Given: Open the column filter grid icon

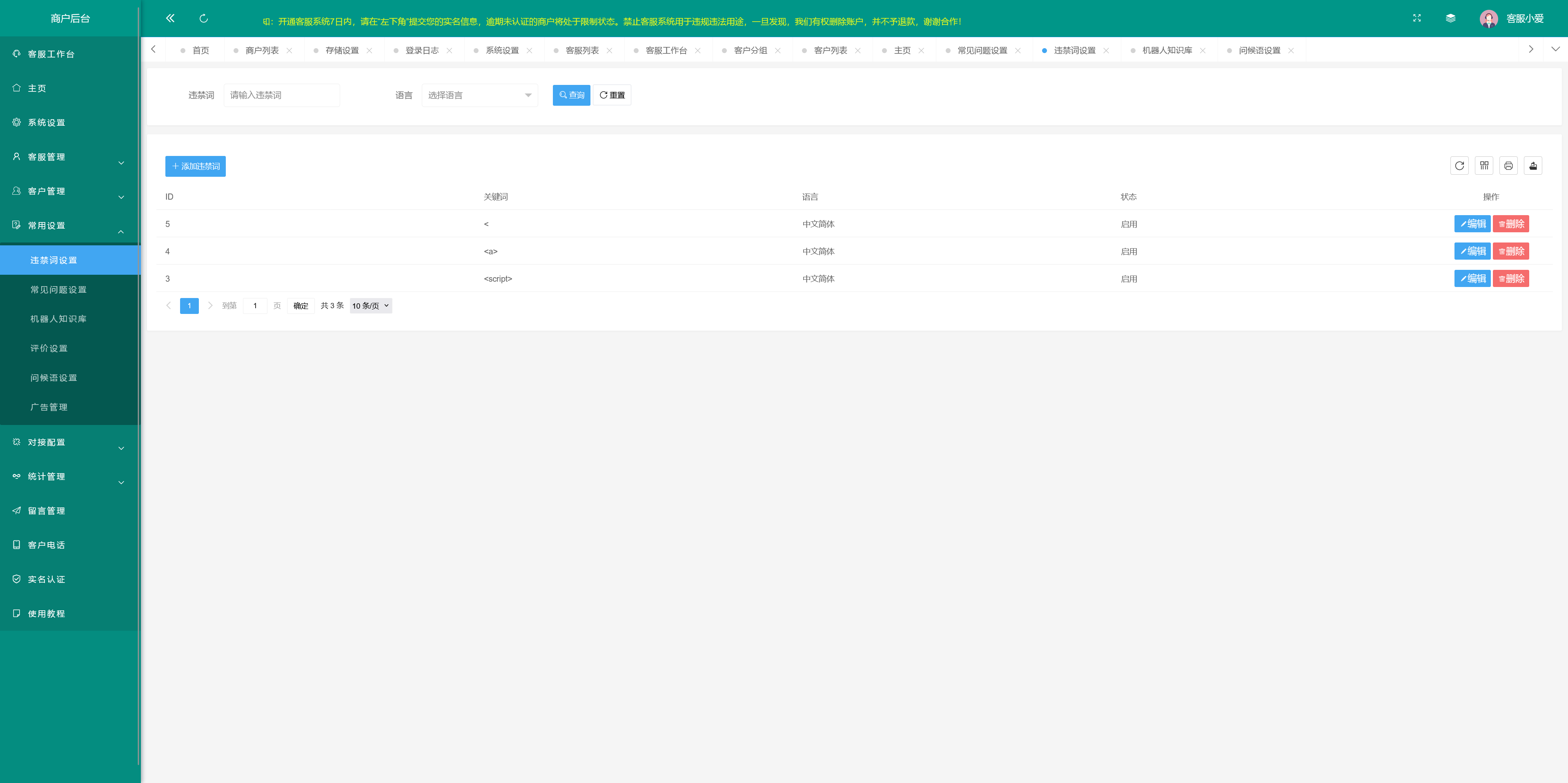Looking at the screenshot, I should coord(1484,165).
